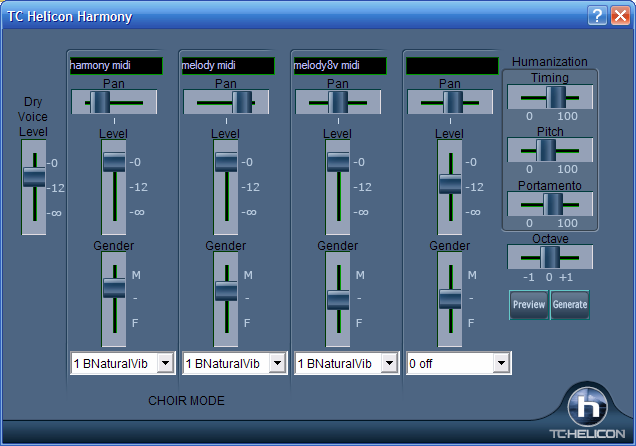This screenshot has height=446, width=636.
Task: Click the melody8v midi Gender slider handle
Action: pyautogui.click(x=338, y=300)
